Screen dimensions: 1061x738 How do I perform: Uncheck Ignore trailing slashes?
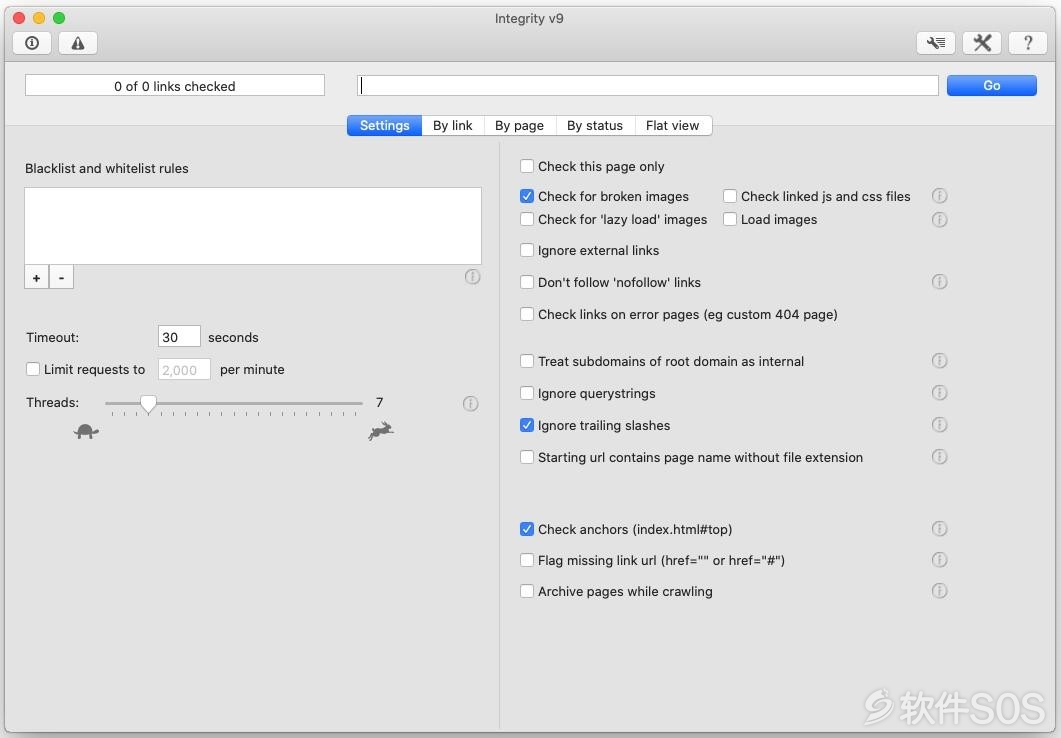pyautogui.click(x=526, y=425)
